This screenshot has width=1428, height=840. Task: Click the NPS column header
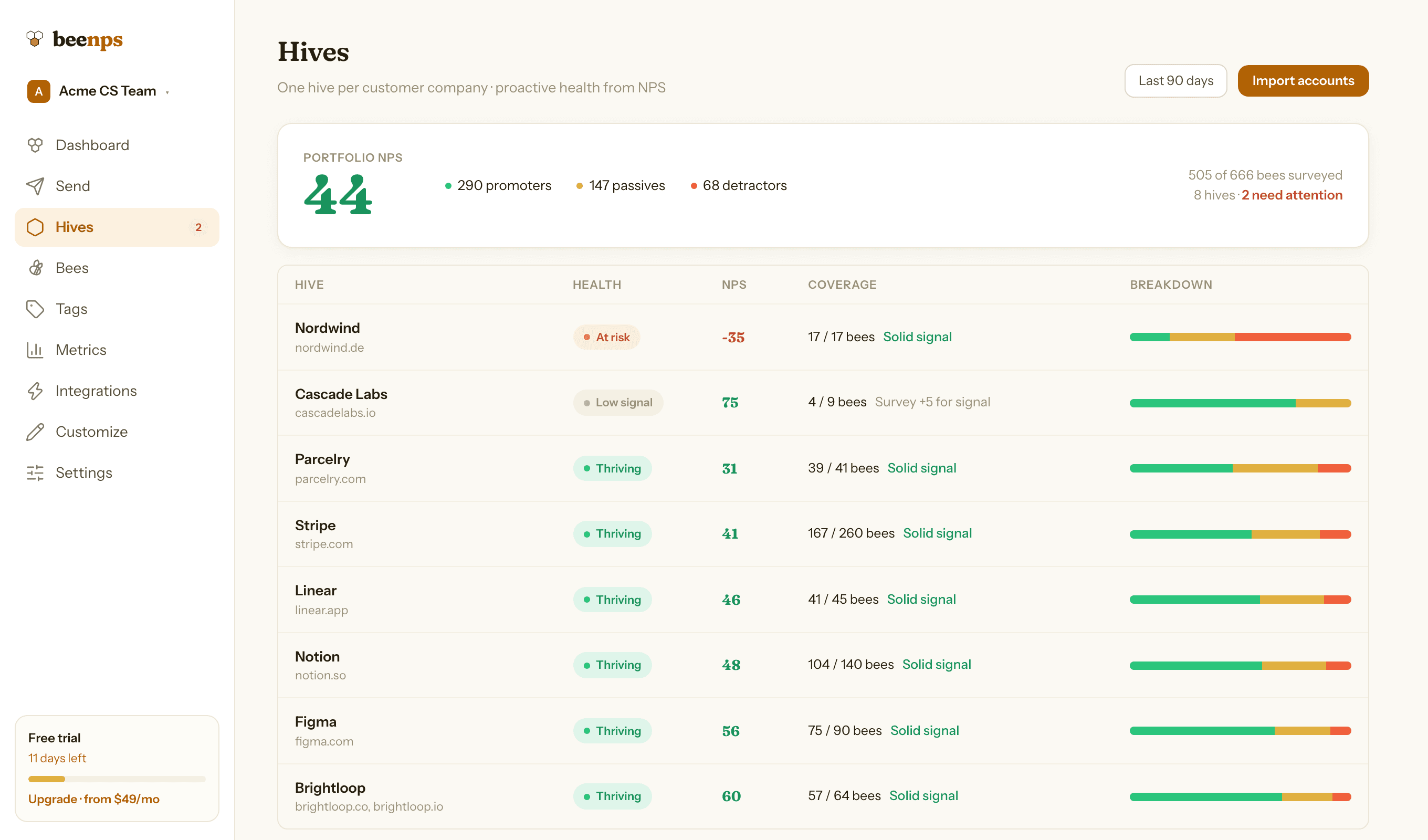click(734, 285)
